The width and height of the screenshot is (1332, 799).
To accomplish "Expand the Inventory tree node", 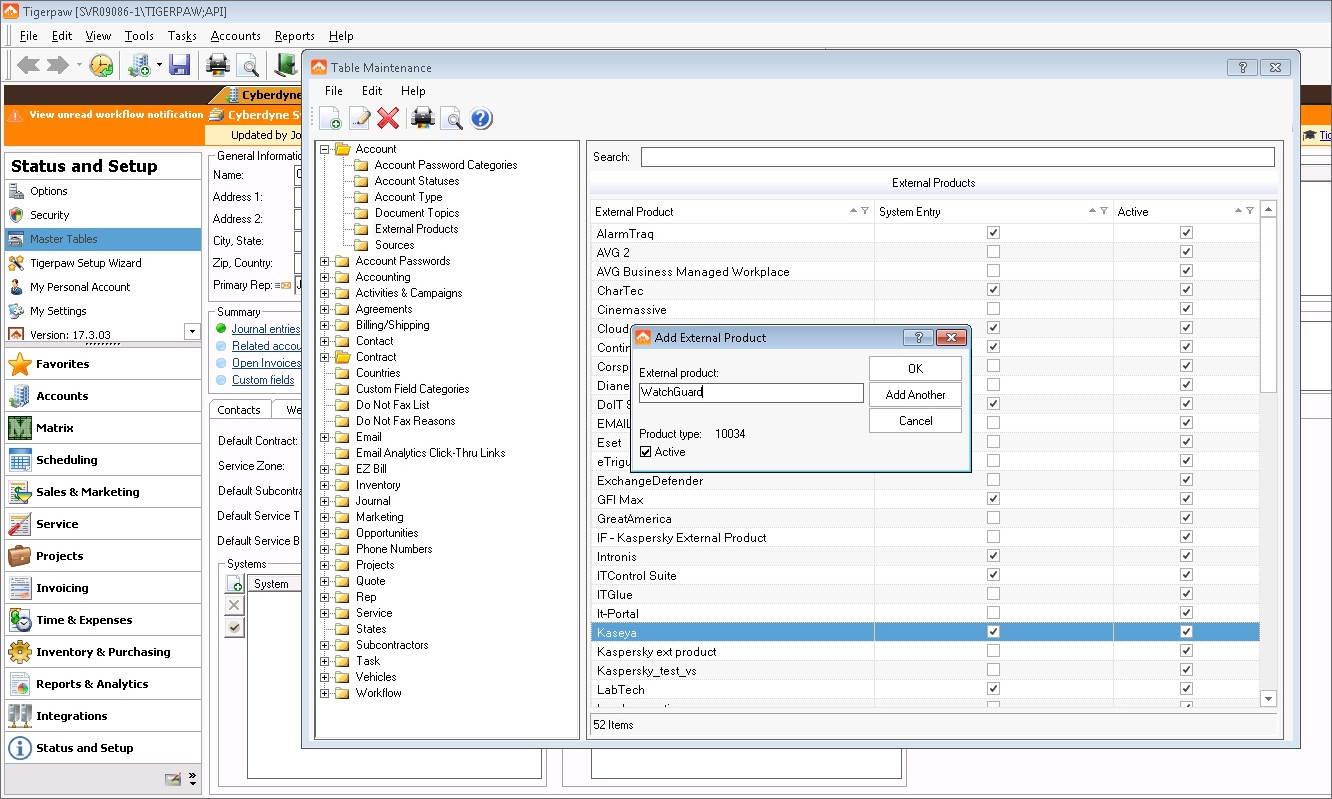I will click(x=323, y=485).
